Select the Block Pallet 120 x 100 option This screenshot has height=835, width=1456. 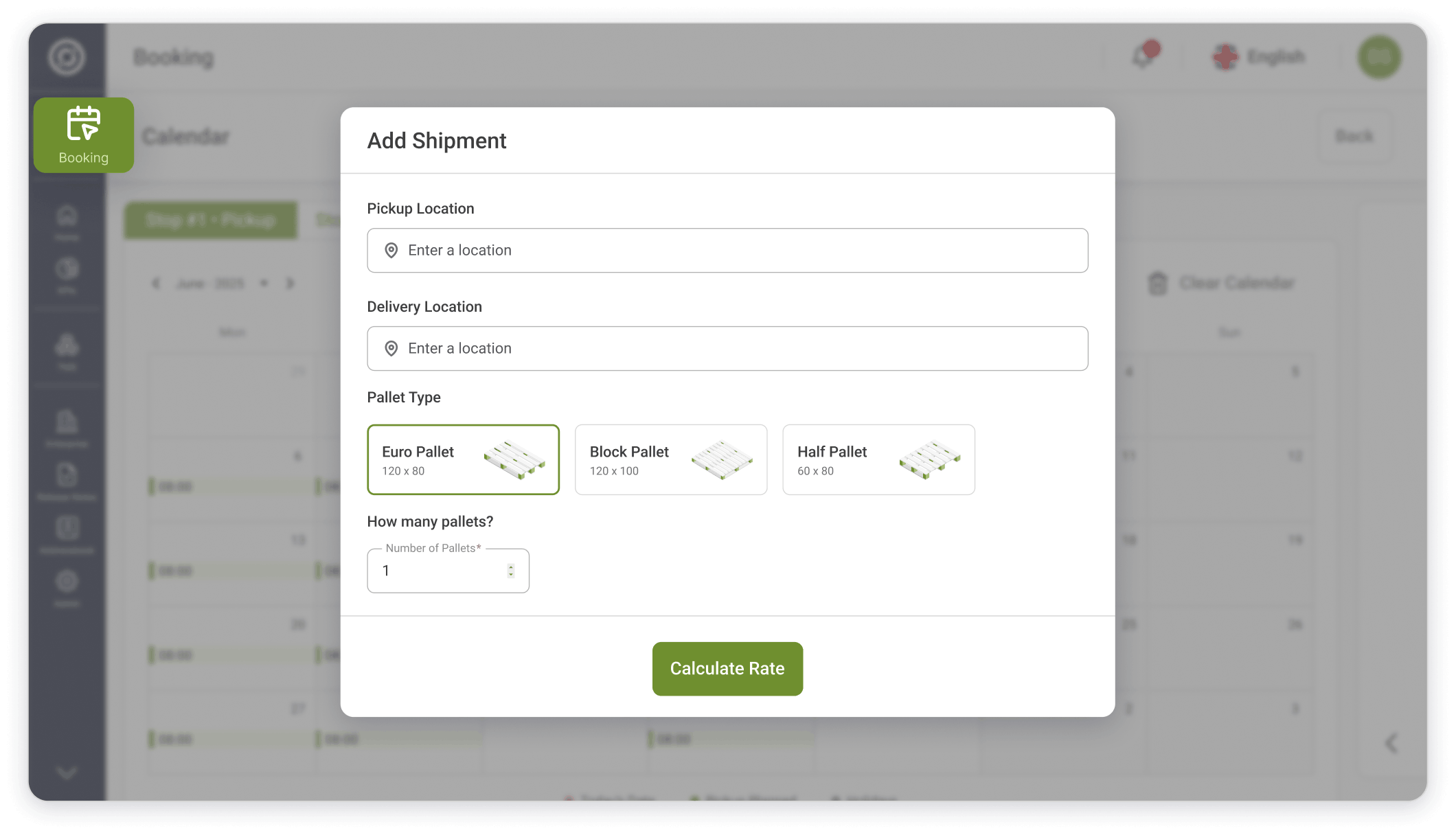click(x=670, y=459)
